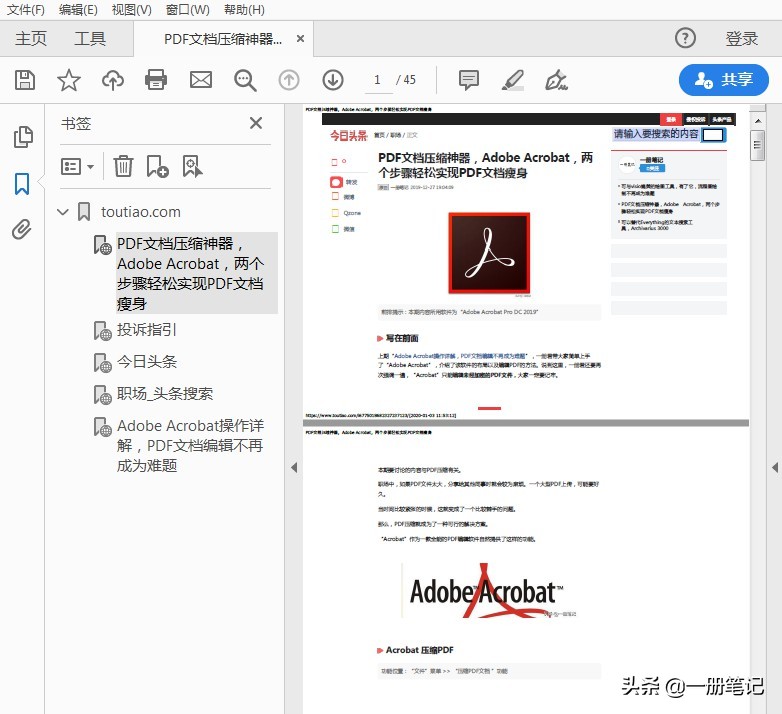Screen dimensions: 782x714
Task: Click the scrollbar up arrow
Action: click(x=757, y=121)
